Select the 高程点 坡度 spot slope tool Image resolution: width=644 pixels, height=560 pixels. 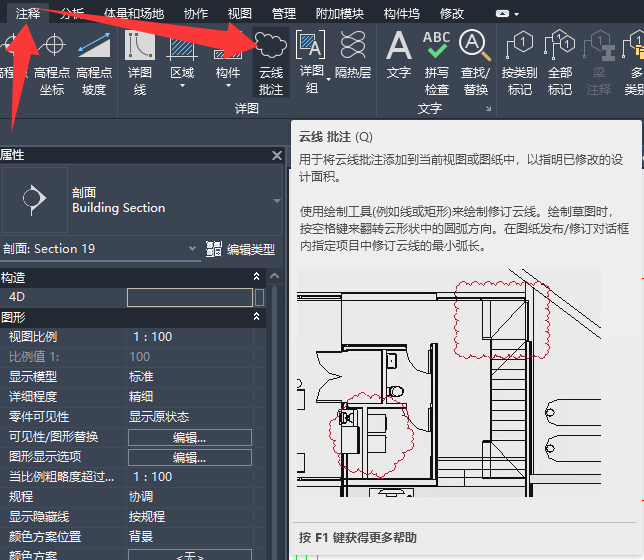tap(94, 64)
